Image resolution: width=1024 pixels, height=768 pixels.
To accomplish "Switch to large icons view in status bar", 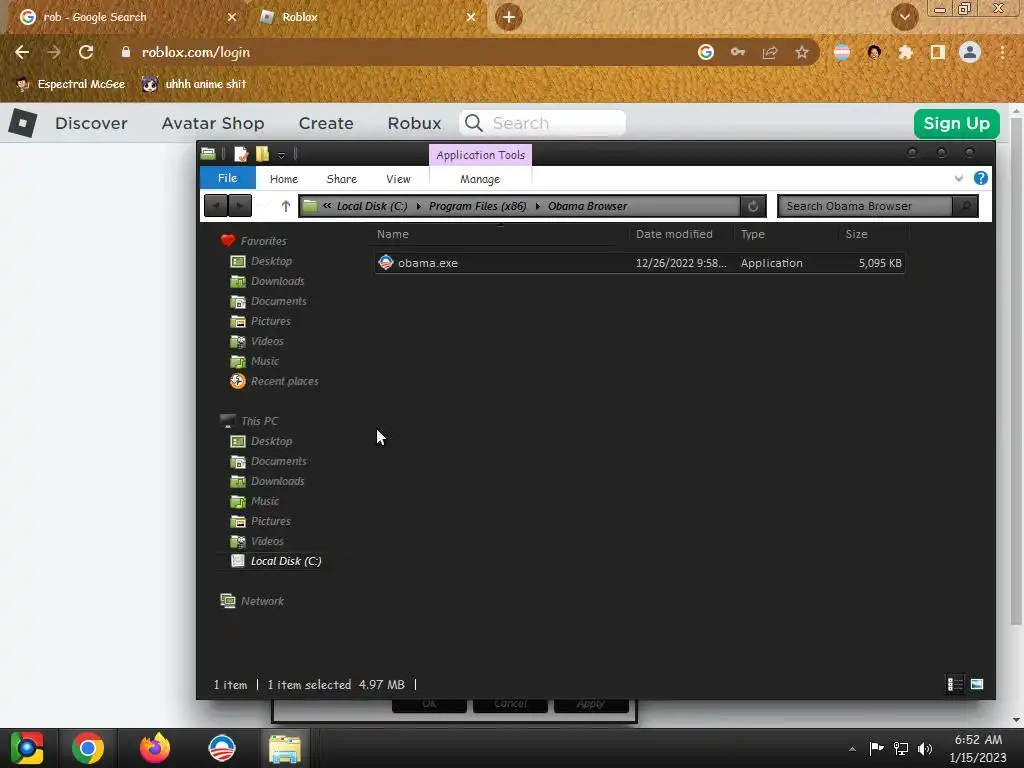I will (977, 684).
